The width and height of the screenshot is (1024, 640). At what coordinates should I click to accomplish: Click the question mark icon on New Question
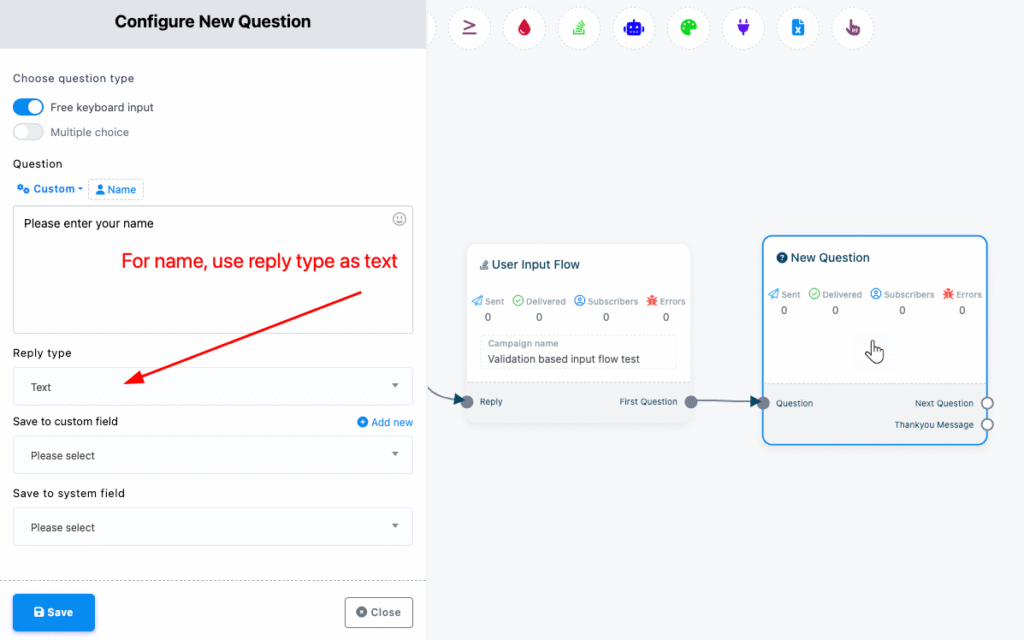point(781,258)
